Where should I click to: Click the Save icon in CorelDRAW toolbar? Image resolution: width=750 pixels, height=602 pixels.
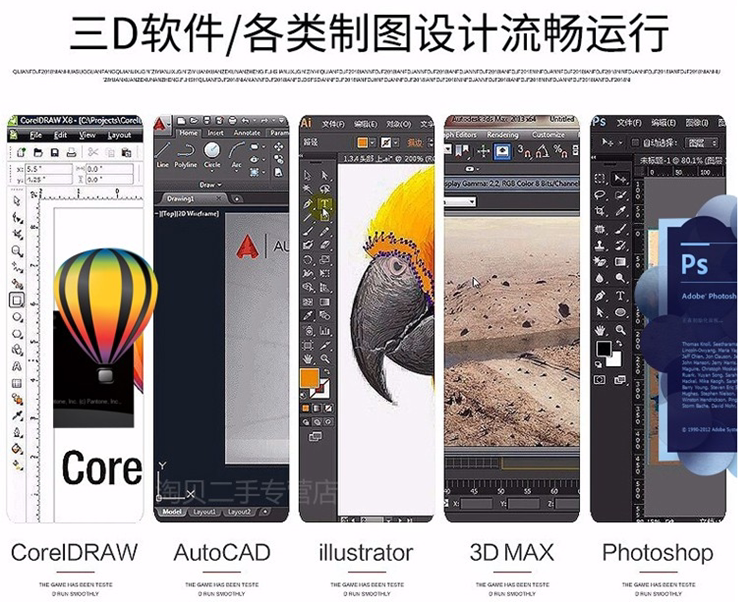click(55, 153)
